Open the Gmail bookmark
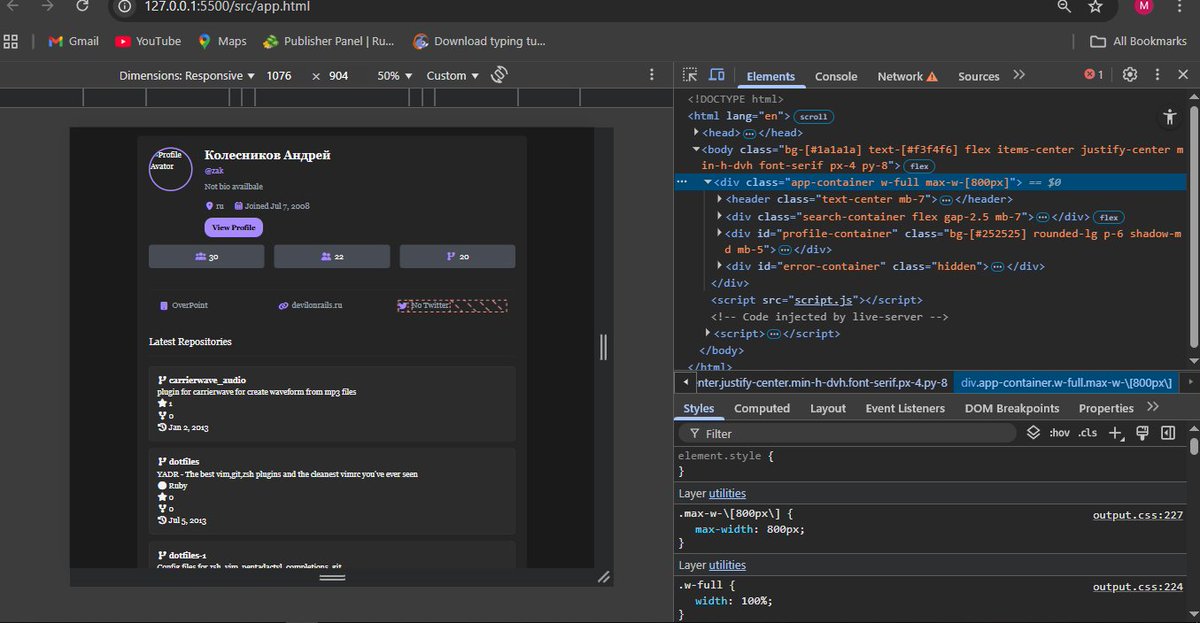The image size is (1200, 623). pyautogui.click(x=74, y=41)
